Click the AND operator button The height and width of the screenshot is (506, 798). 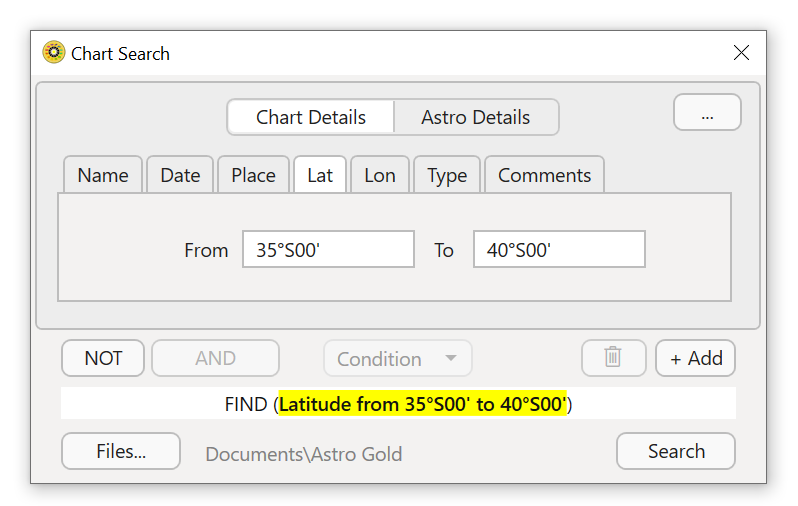point(215,358)
